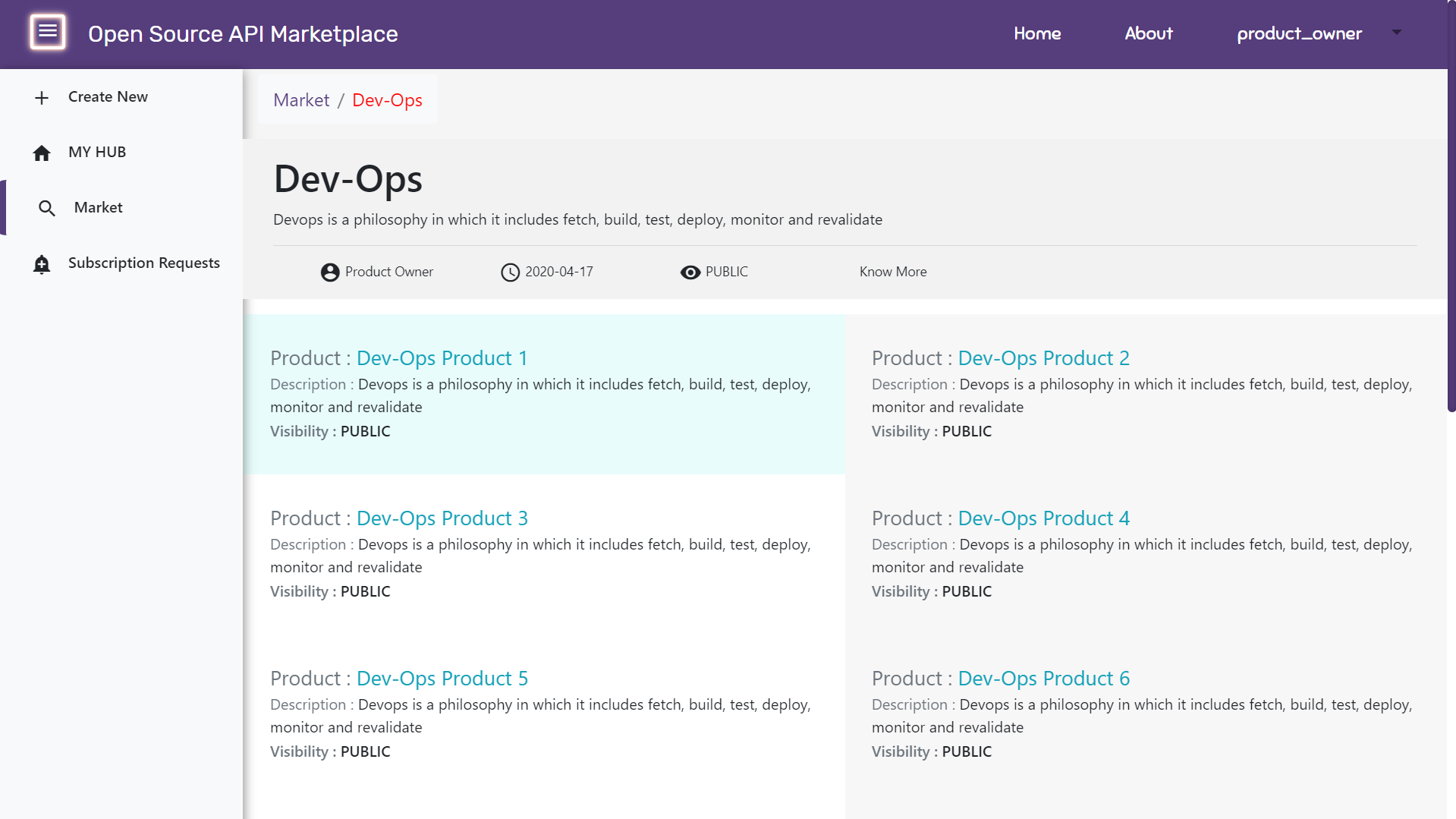Click the plus icon beside Create New

42,98
